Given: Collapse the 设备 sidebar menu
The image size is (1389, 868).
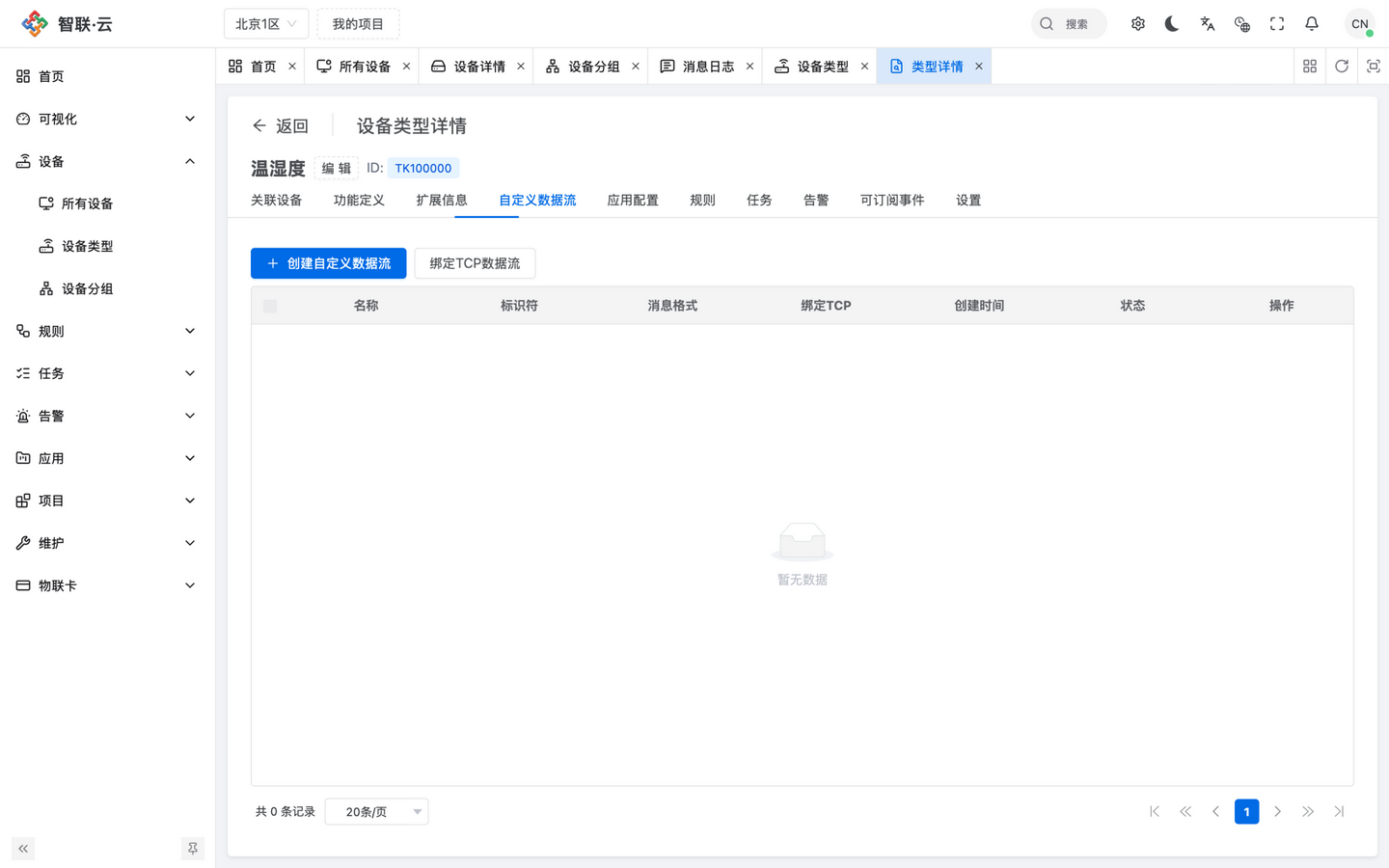Looking at the screenshot, I should pyautogui.click(x=107, y=161).
